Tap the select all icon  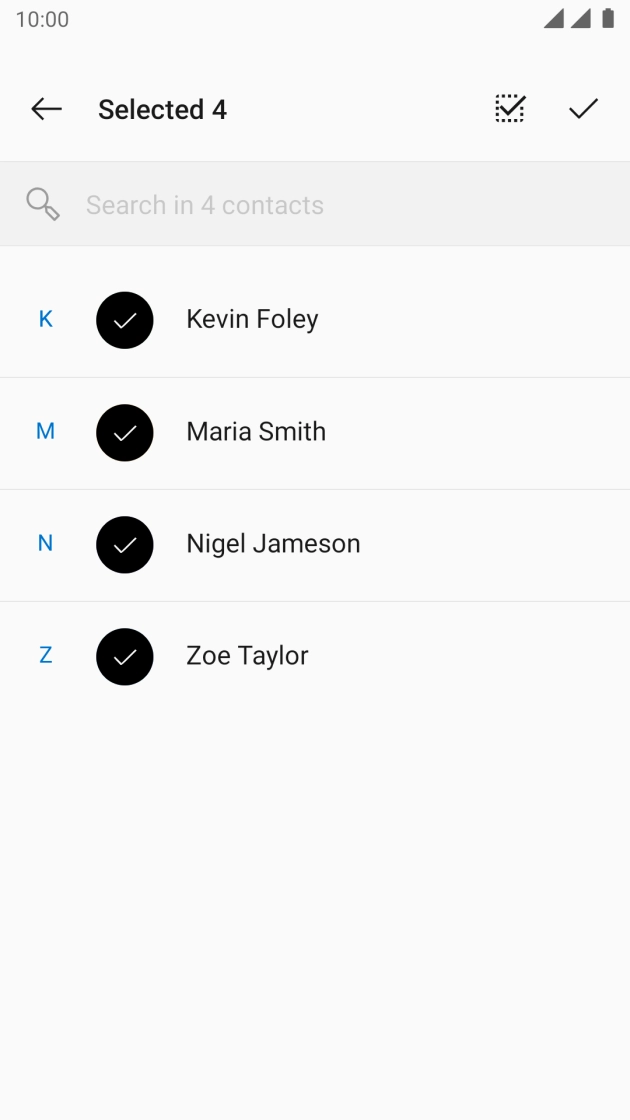click(510, 109)
